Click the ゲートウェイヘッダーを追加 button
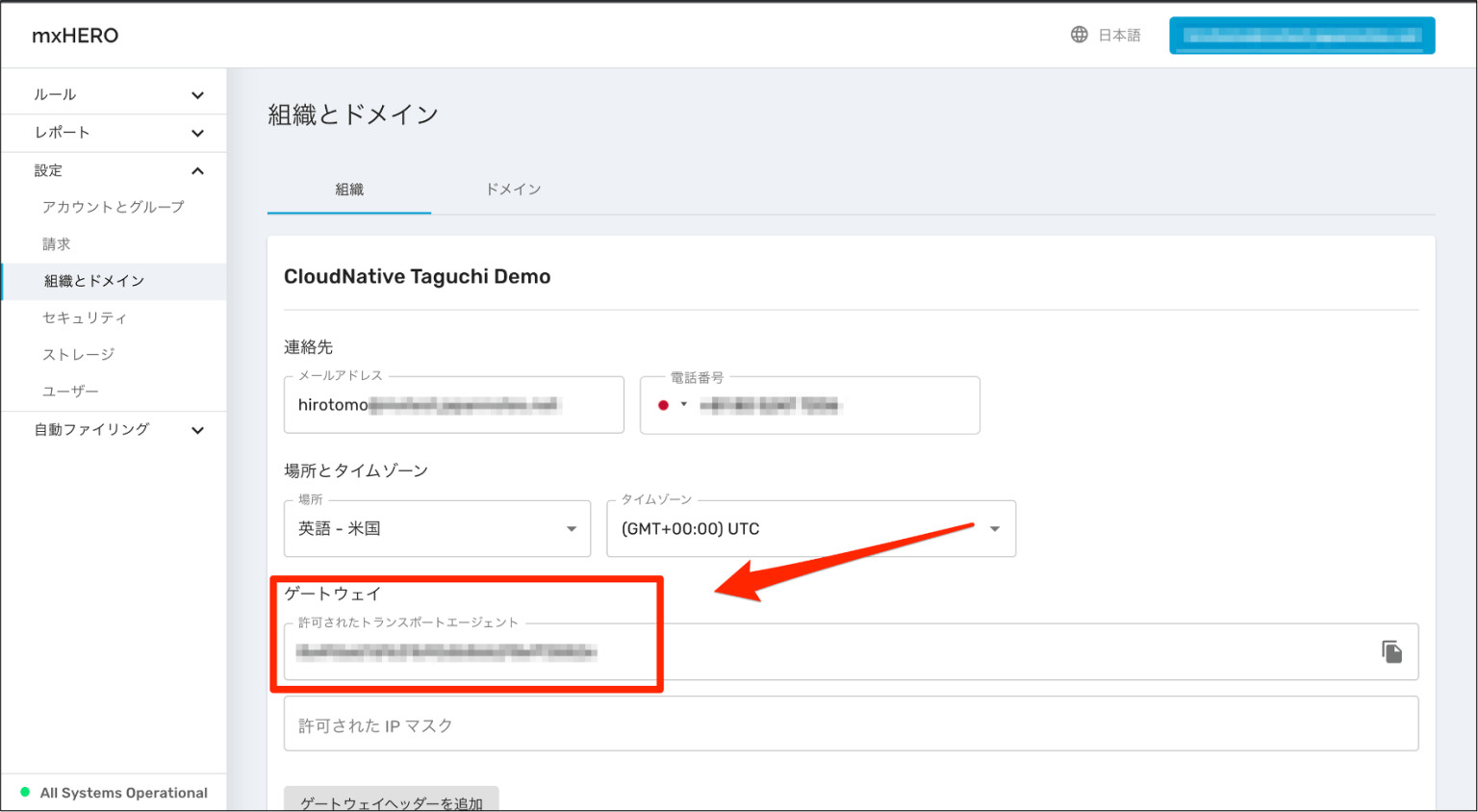The height and width of the screenshot is (812, 1478). (391, 801)
